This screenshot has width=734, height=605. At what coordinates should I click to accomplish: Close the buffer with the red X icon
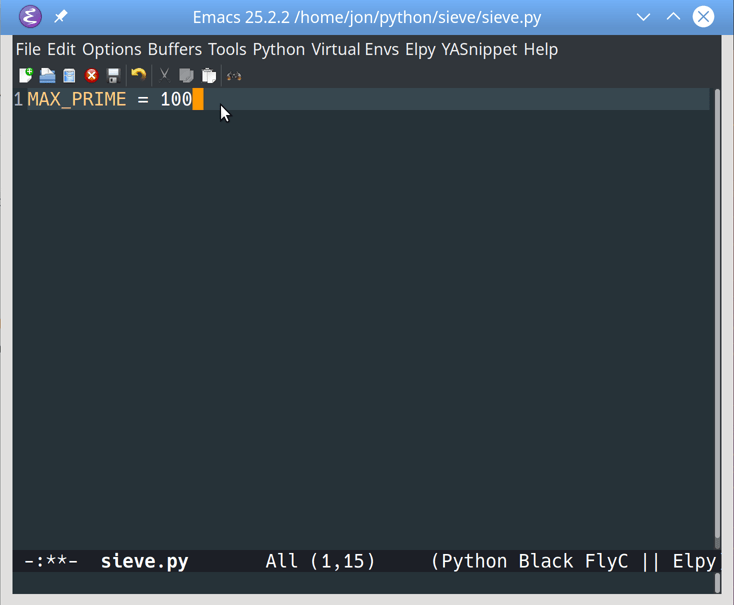[x=92, y=75]
